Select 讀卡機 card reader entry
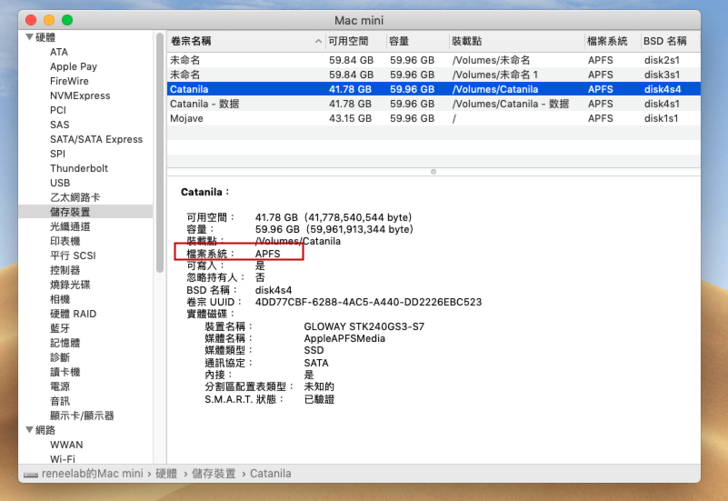This screenshot has height=501, width=728. [65, 372]
